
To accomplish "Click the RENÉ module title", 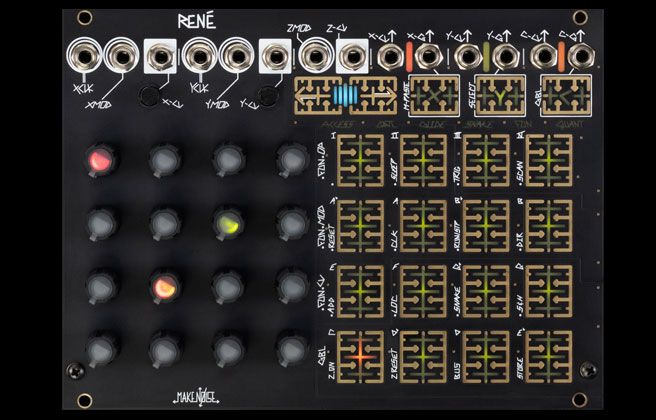I will pos(197,21).
